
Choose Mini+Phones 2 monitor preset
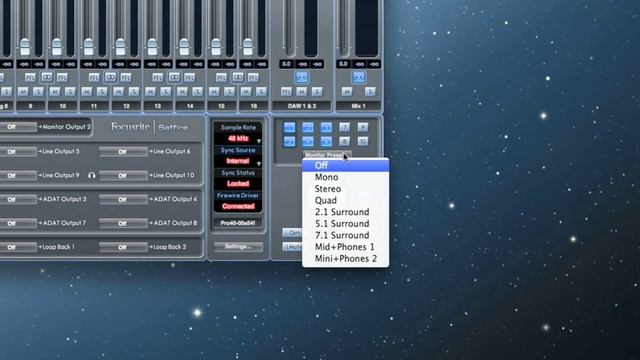[x=345, y=259]
